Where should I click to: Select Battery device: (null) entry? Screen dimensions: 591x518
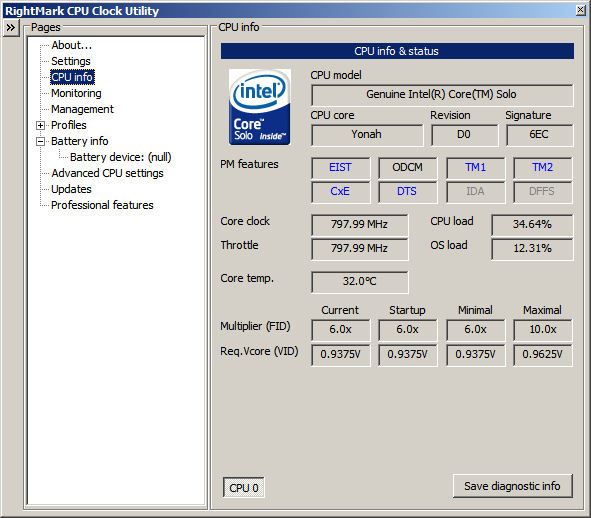[121, 157]
